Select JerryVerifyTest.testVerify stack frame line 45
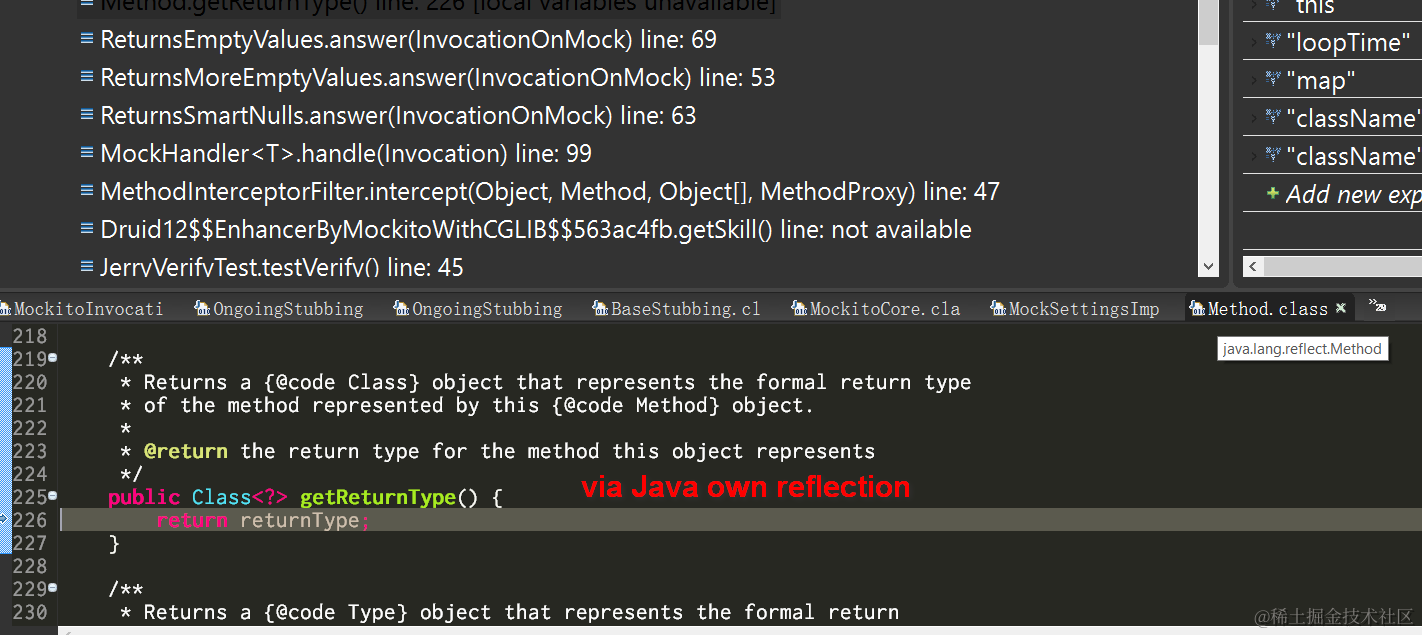Image resolution: width=1422 pixels, height=635 pixels. (282, 268)
